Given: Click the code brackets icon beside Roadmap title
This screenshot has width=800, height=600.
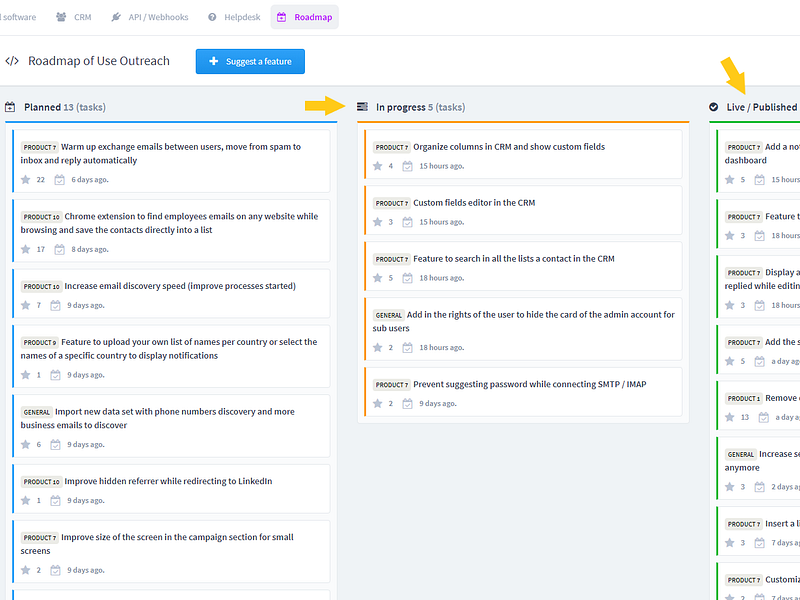Looking at the screenshot, I should click(x=12, y=61).
